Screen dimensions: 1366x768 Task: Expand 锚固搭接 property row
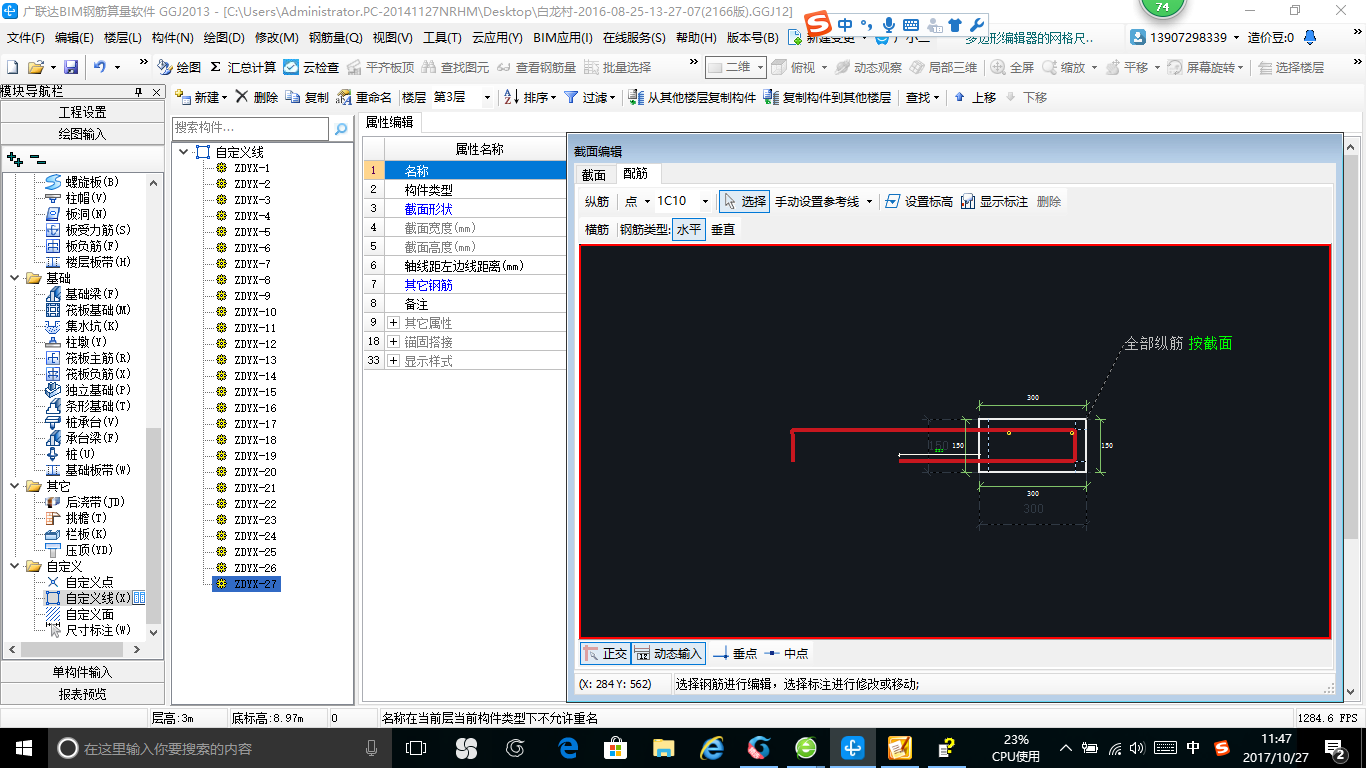[393, 342]
